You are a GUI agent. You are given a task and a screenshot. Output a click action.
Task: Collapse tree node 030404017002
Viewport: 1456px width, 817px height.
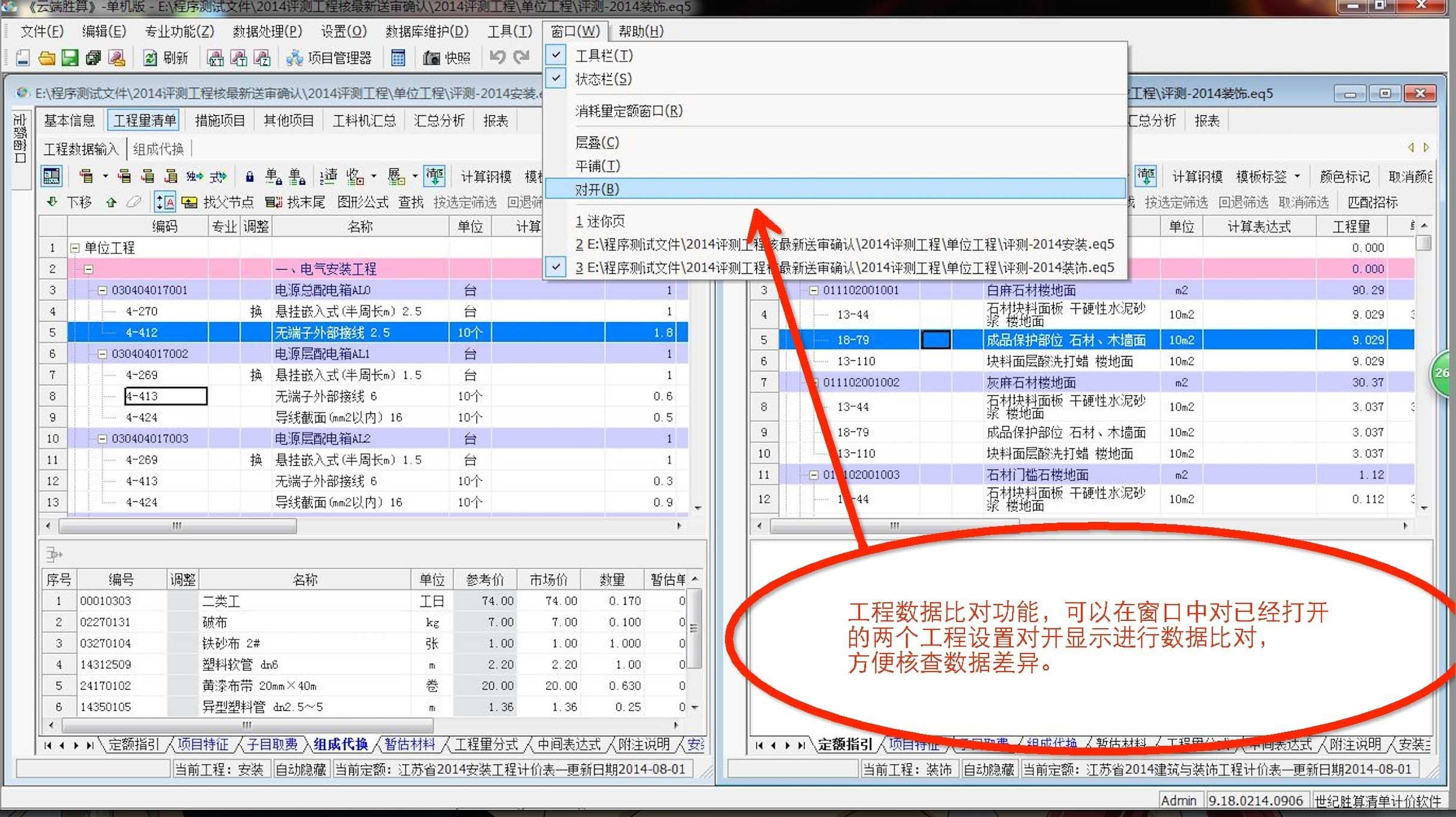point(103,354)
